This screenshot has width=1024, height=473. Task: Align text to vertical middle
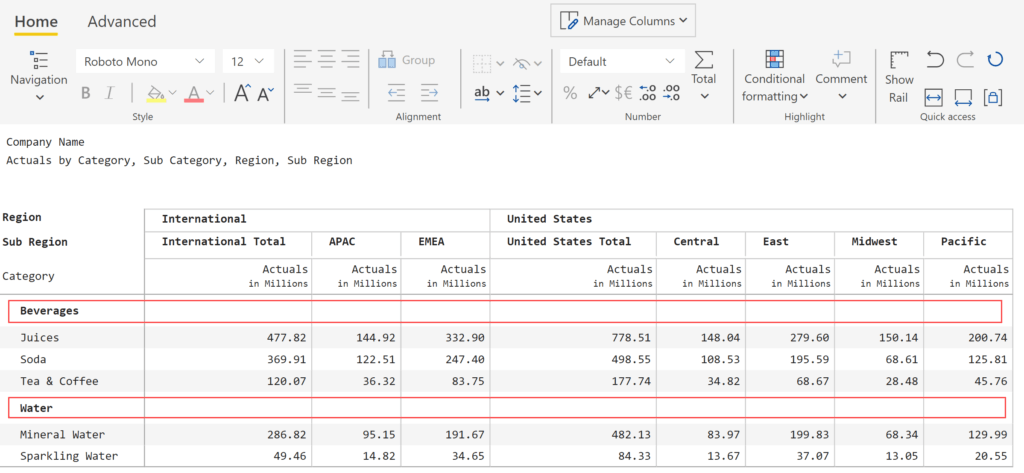(326, 92)
